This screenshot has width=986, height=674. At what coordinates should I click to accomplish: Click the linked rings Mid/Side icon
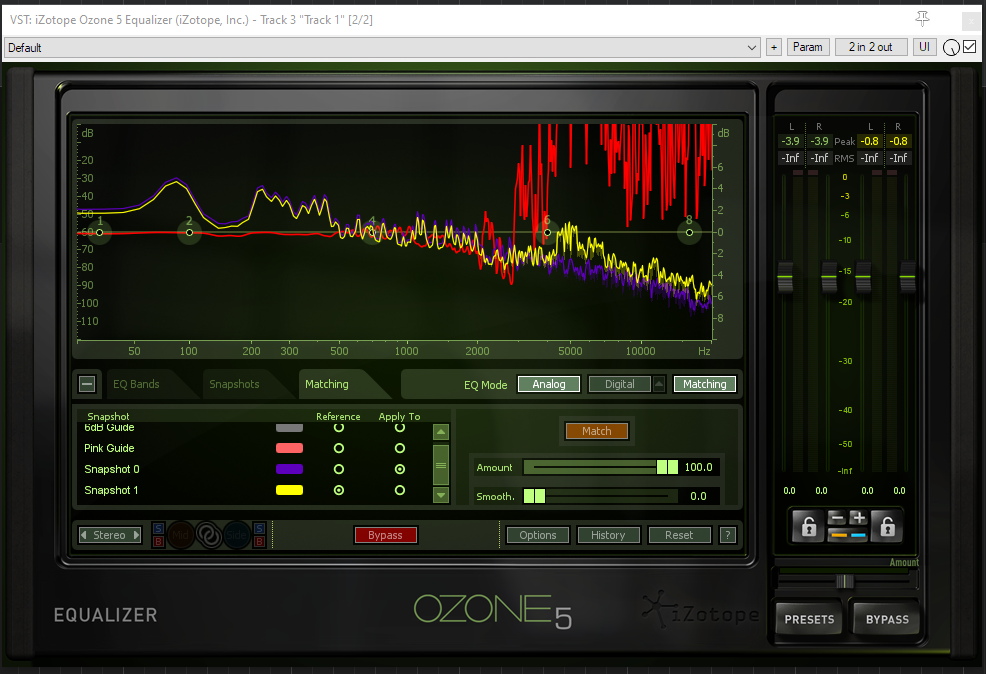click(x=209, y=535)
